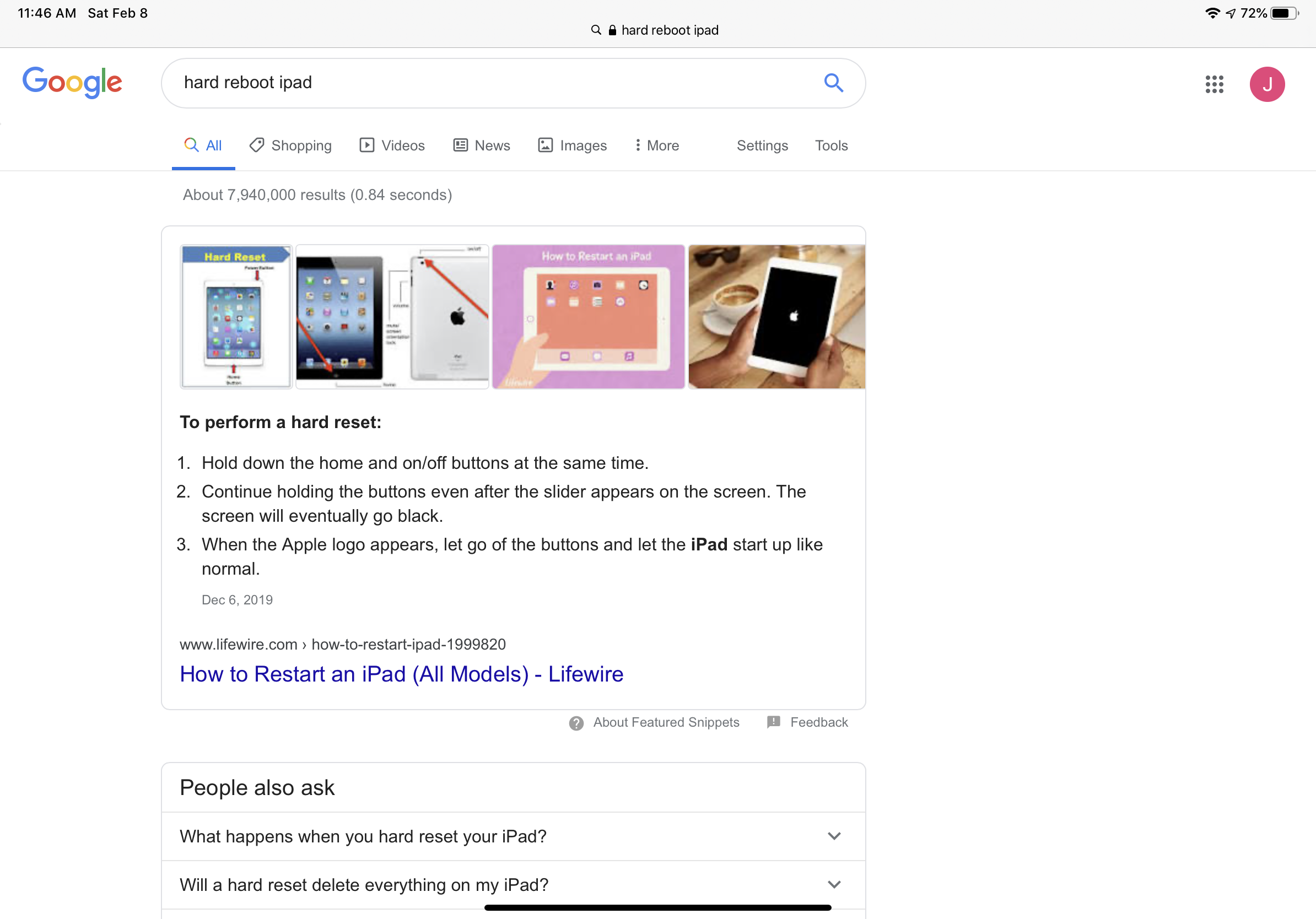Screen dimensions: 1316x919
Task: Open the More menu
Action: pos(657,145)
